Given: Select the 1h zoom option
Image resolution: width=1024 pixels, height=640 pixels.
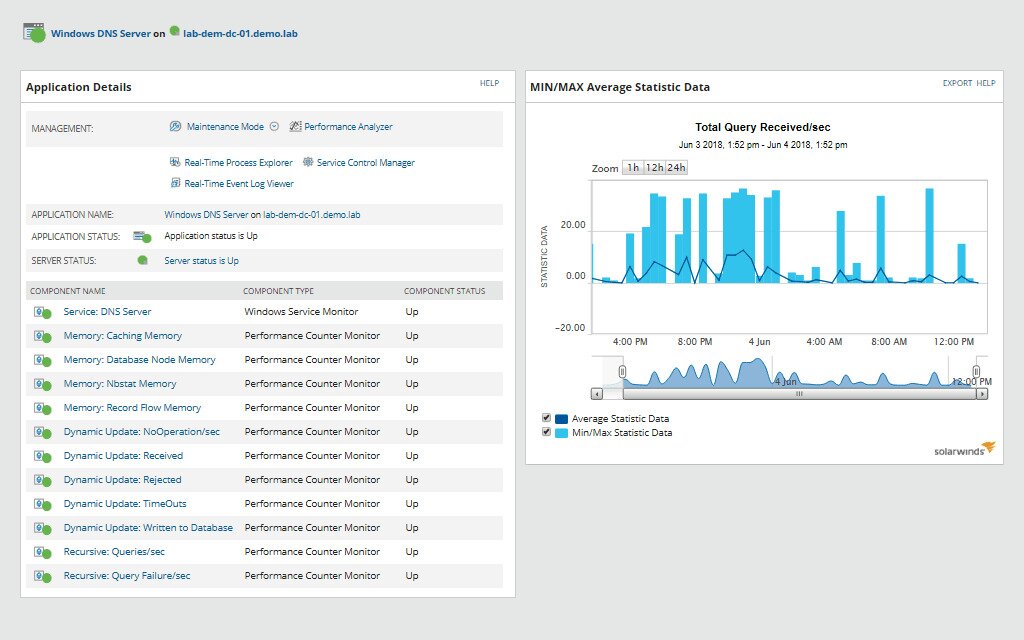Looking at the screenshot, I should (x=633, y=168).
